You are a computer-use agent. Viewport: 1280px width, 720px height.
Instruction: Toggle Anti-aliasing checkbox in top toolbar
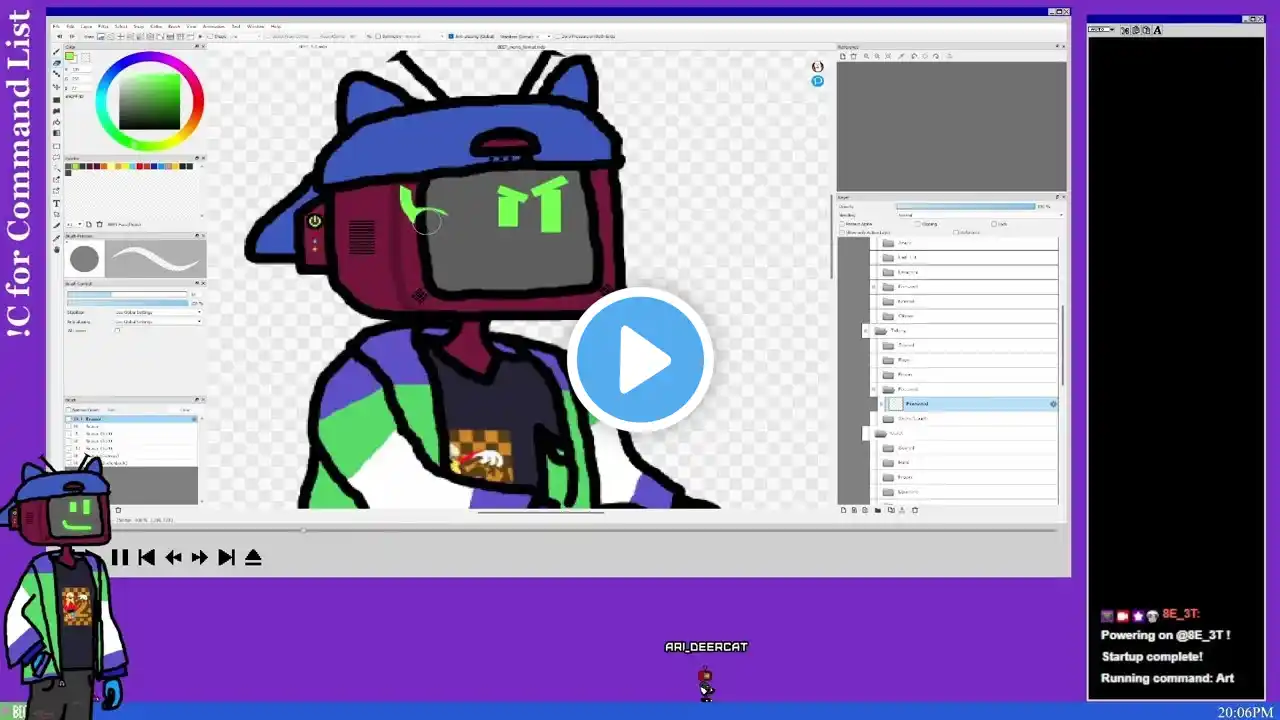(x=451, y=36)
